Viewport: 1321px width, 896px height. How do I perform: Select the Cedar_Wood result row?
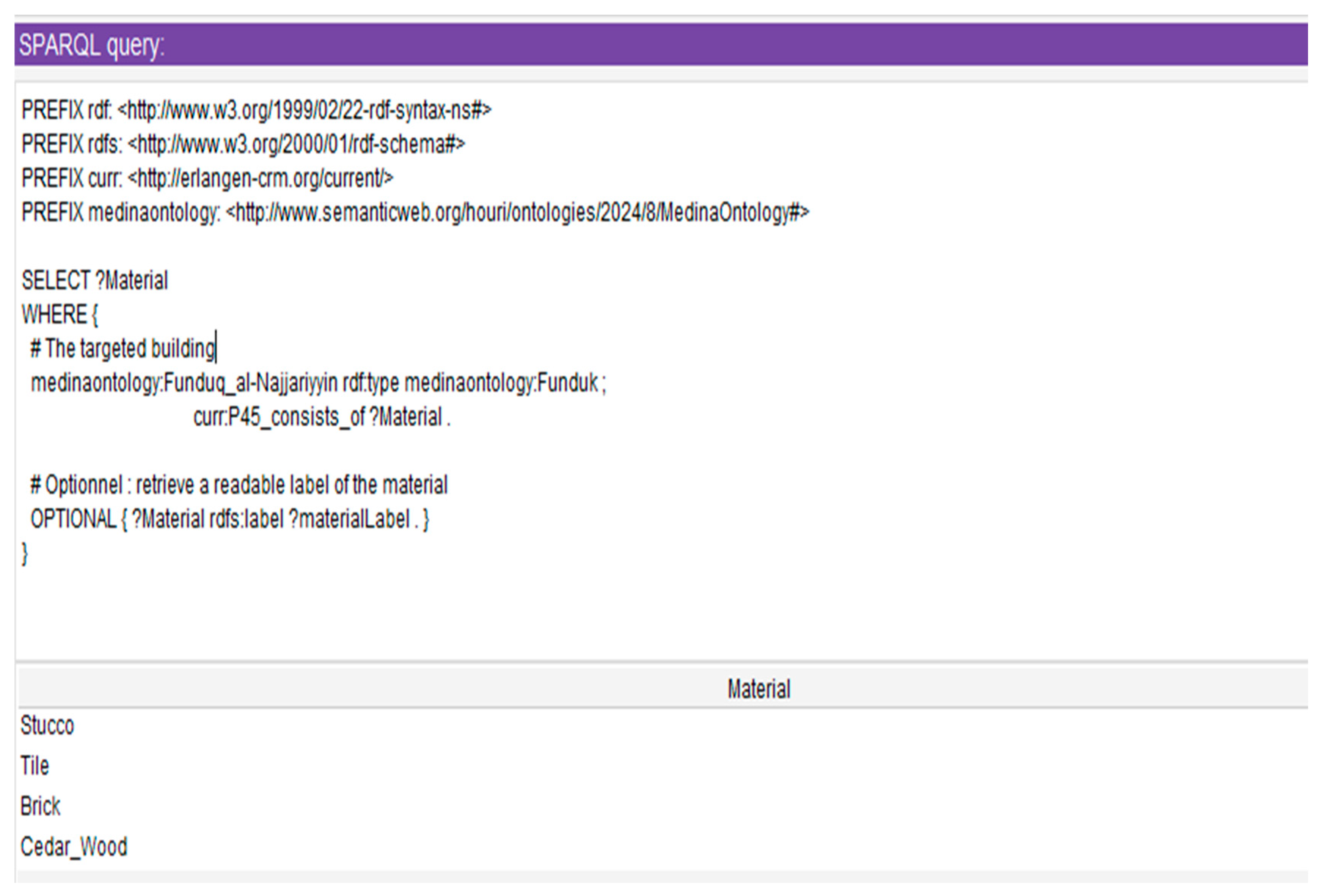(74, 847)
